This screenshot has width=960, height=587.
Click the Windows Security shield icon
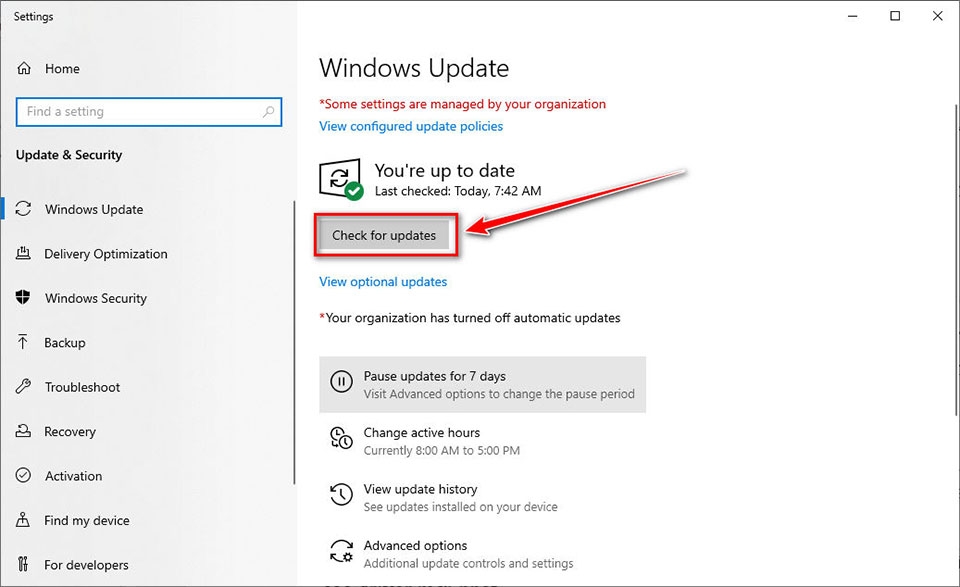point(23,297)
